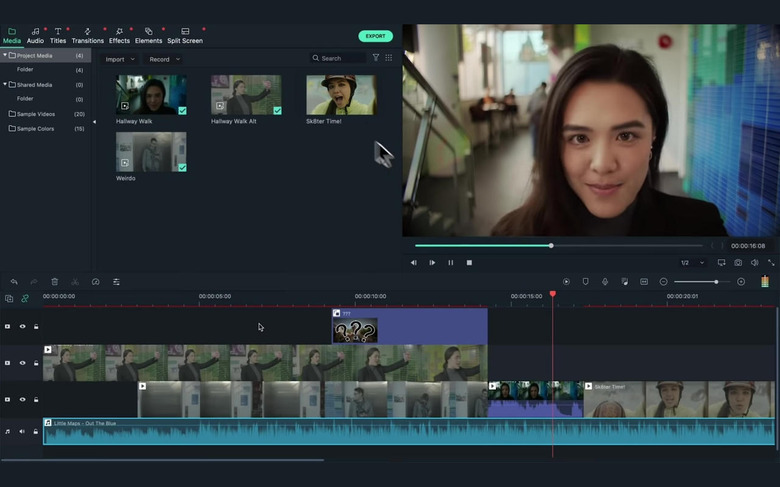
Task: Lock the Hallway Walk Alt video track
Action: [x=36, y=363]
